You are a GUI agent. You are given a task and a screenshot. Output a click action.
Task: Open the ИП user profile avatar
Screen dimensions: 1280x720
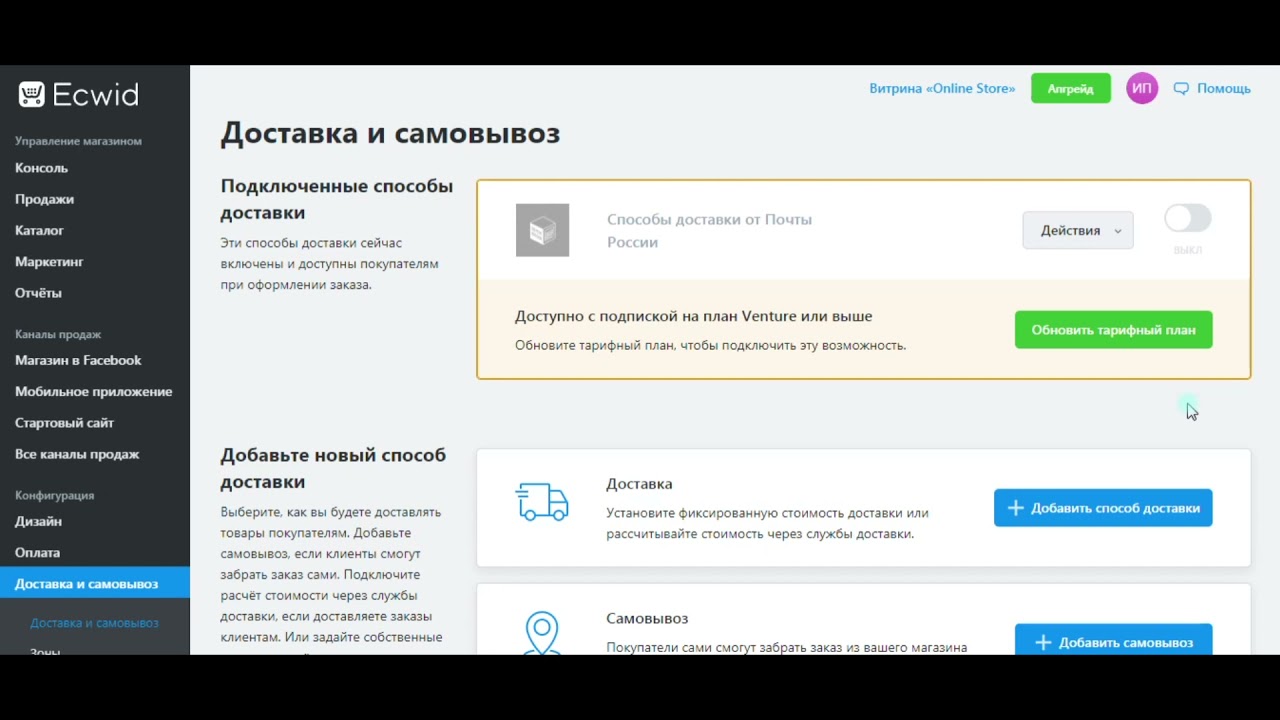pyautogui.click(x=1142, y=88)
